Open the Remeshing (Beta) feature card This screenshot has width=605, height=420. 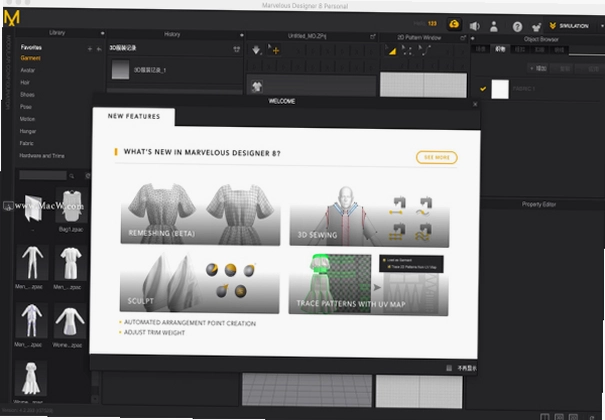(x=200, y=213)
